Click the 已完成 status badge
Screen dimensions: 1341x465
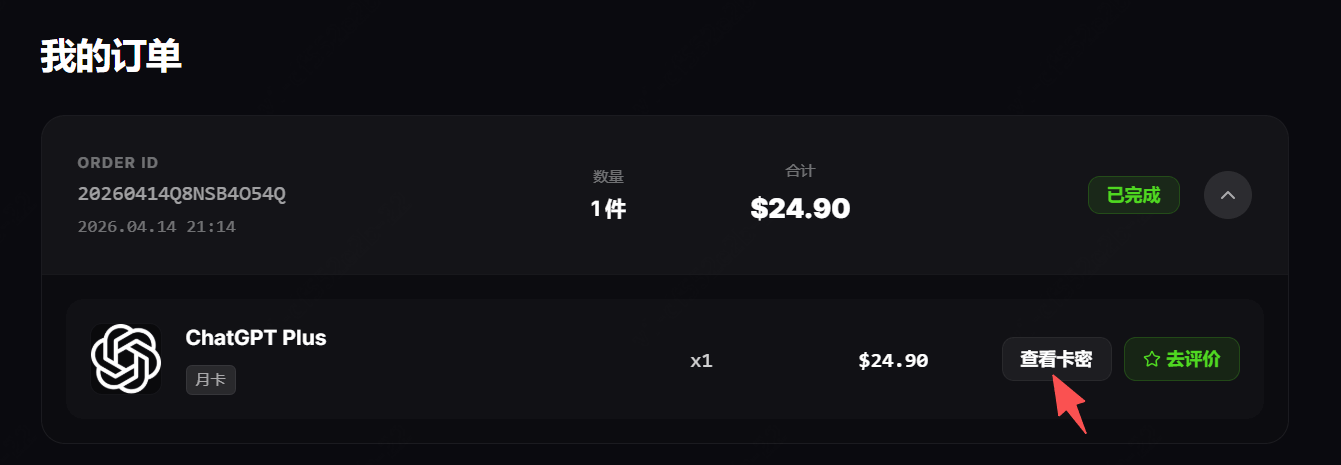[x=1133, y=195]
